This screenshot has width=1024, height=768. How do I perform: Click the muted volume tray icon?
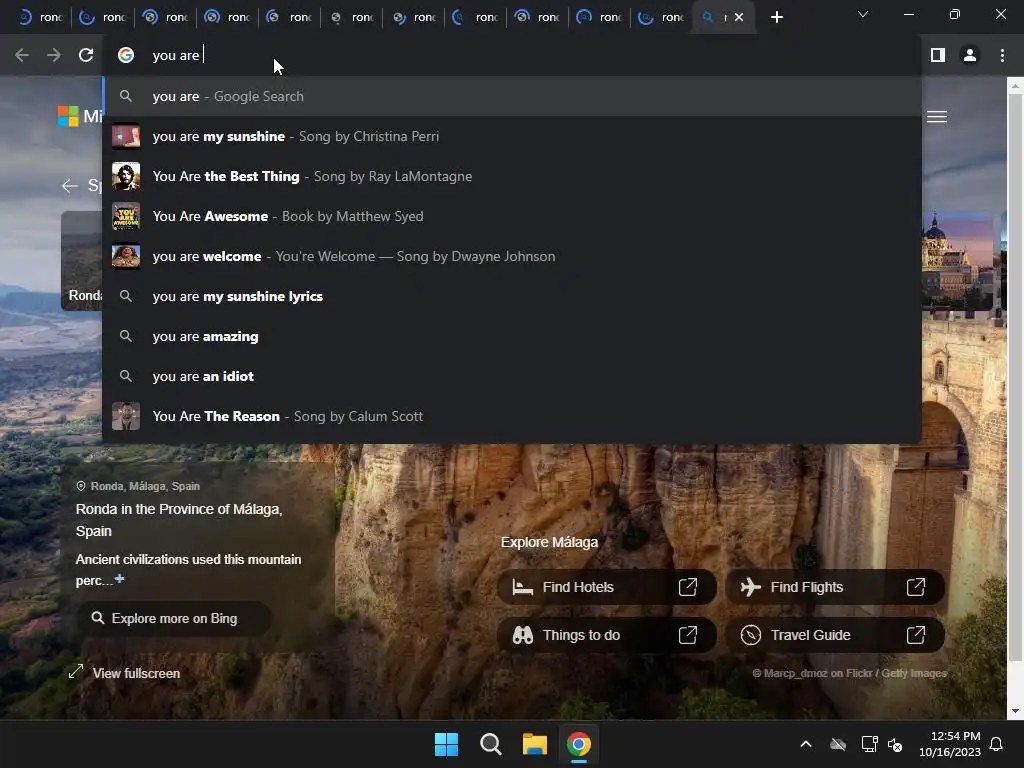coord(895,744)
